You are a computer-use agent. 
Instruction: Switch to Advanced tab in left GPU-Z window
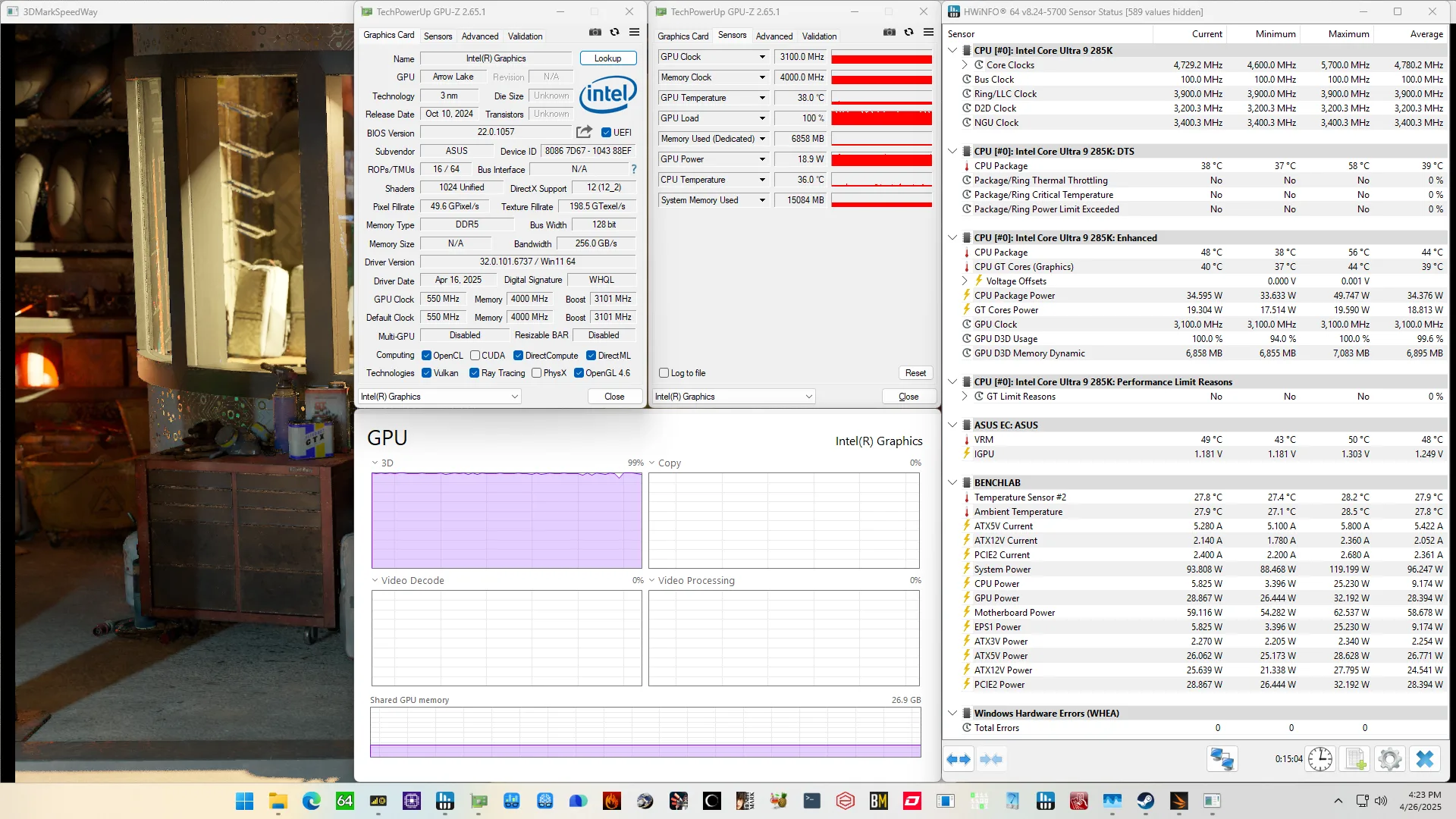tap(480, 36)
